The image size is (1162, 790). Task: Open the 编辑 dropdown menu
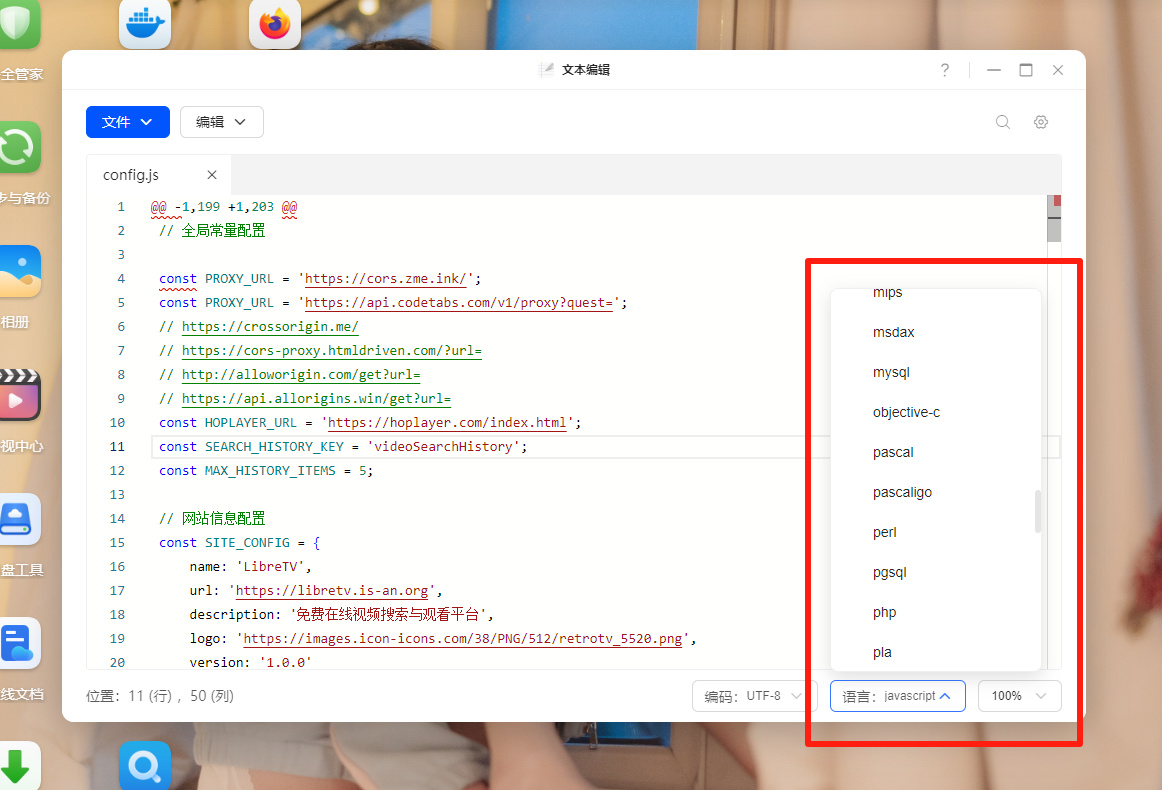pos(222,122)
